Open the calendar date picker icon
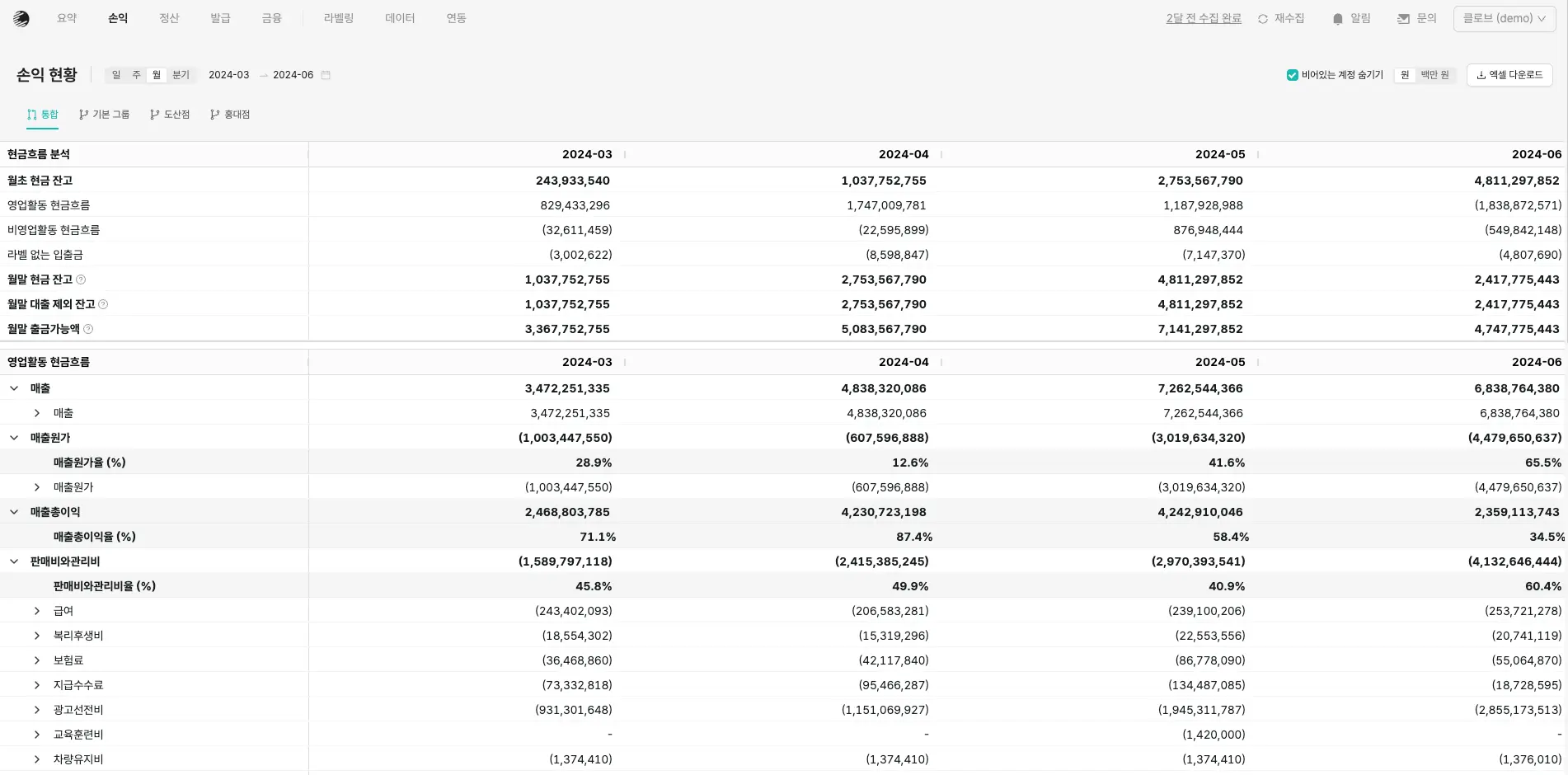The image size is (1568, 775). coord(326,75)
